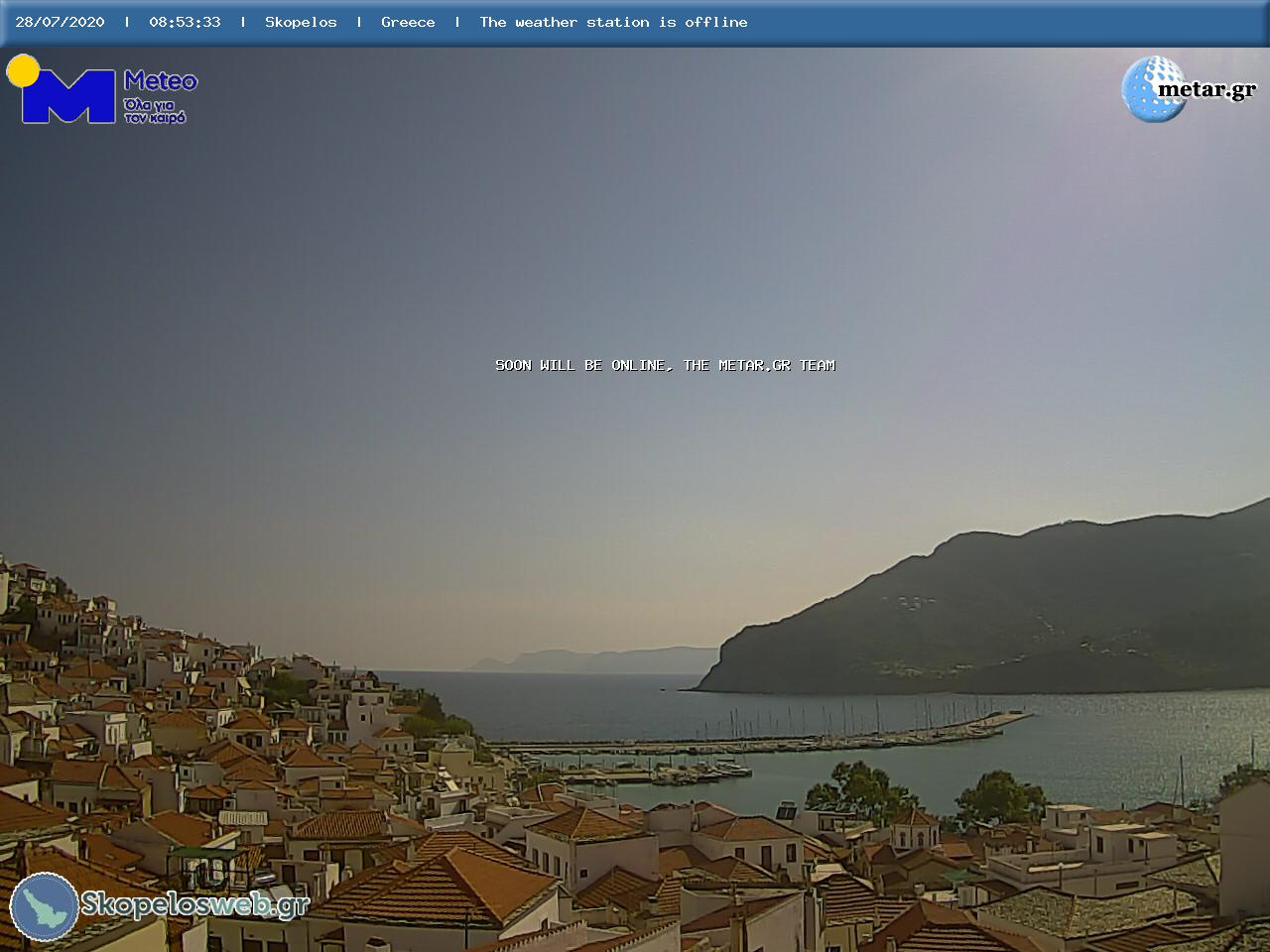Image resolution: width=1270 pixels, height=952 pixels.
Task: Click the Meteo logo icon
Action: point(62,89)
